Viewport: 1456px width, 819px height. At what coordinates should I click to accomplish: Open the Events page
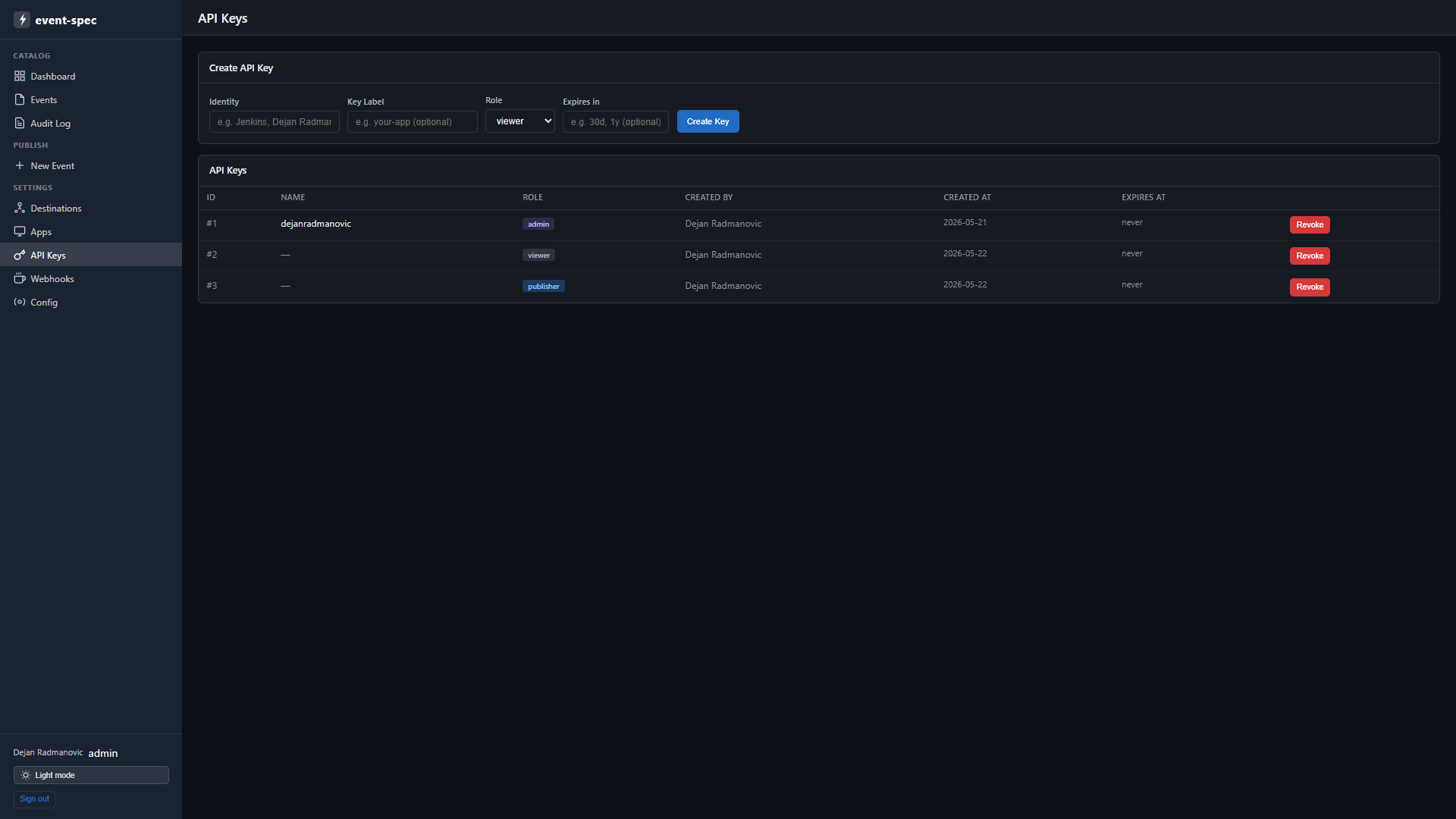coord(91,100)
